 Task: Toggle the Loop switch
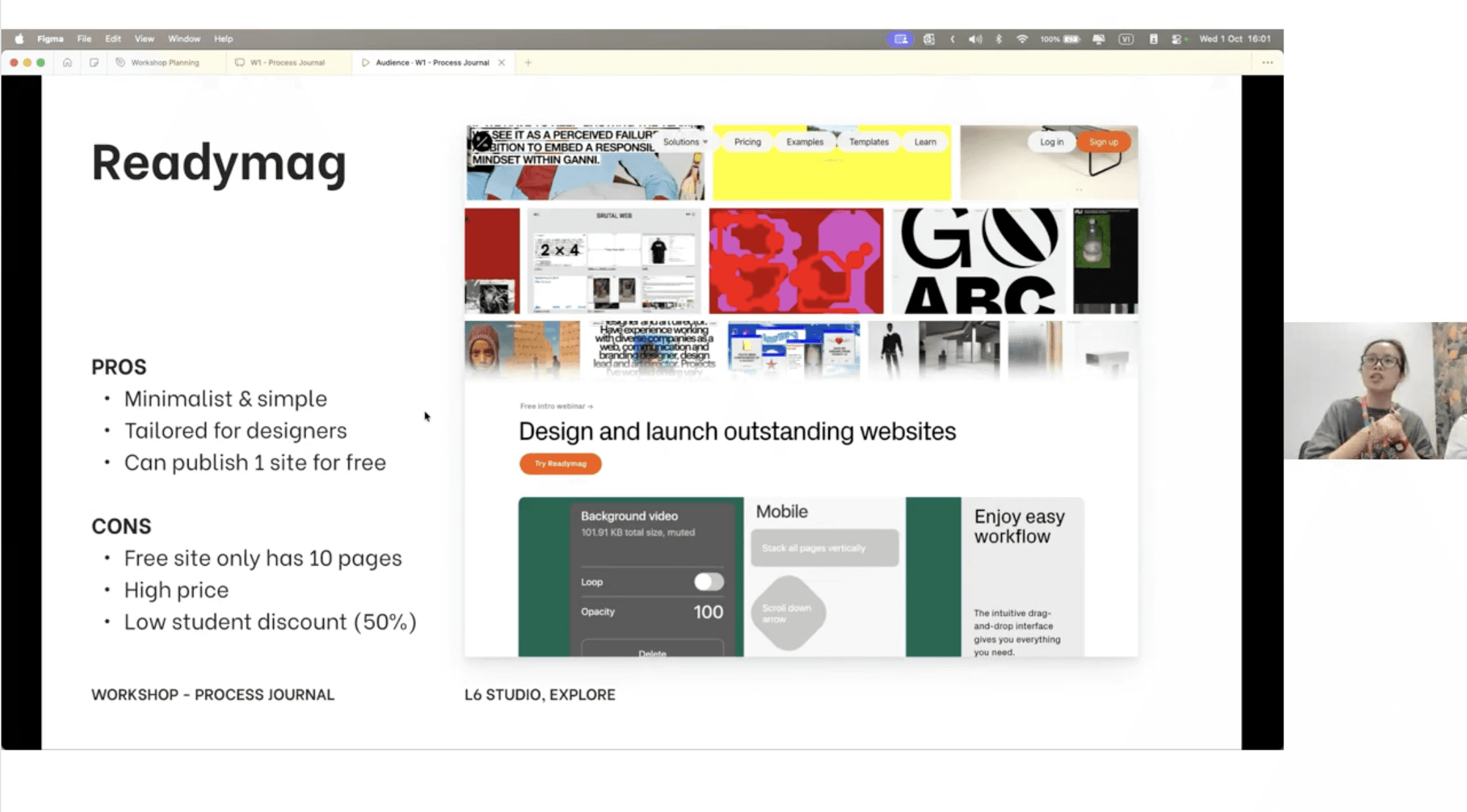pyautogui.click(x=708, y=582)
